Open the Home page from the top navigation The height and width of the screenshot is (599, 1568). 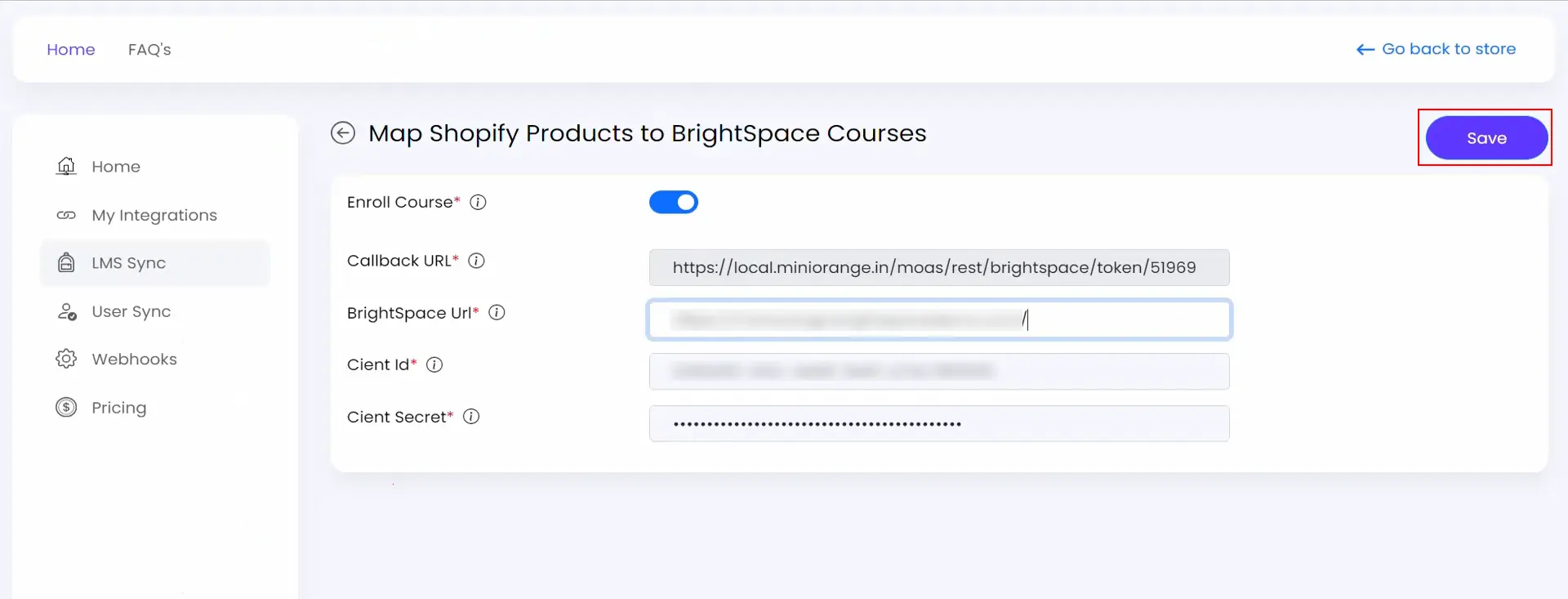70,49
